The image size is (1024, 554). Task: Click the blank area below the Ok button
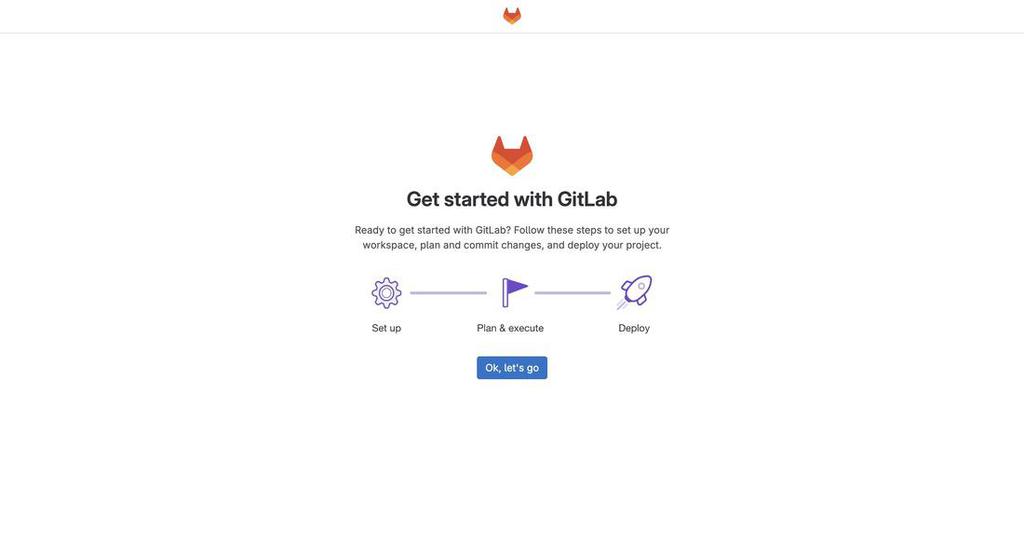[x=512, y=457]
